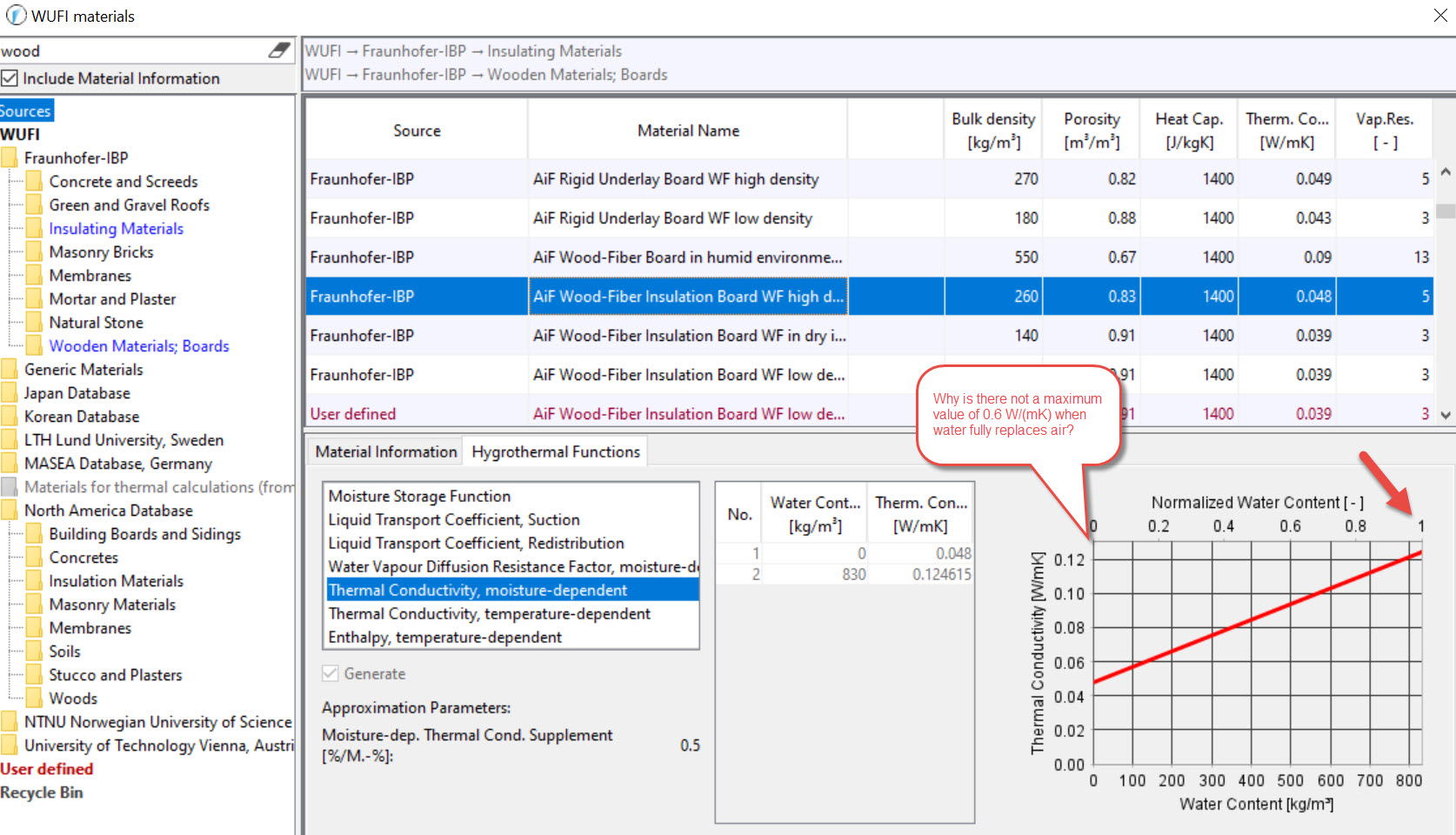Switch to Material Information tab
The width and height of the screenshot is (1456, 835).
point(385,451)
